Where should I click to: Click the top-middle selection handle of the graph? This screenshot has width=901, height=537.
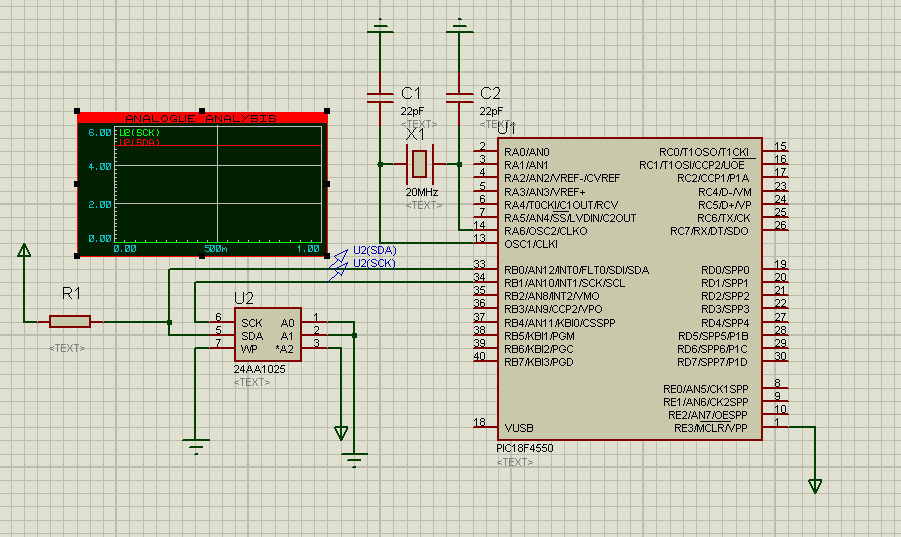coord(202,111)
